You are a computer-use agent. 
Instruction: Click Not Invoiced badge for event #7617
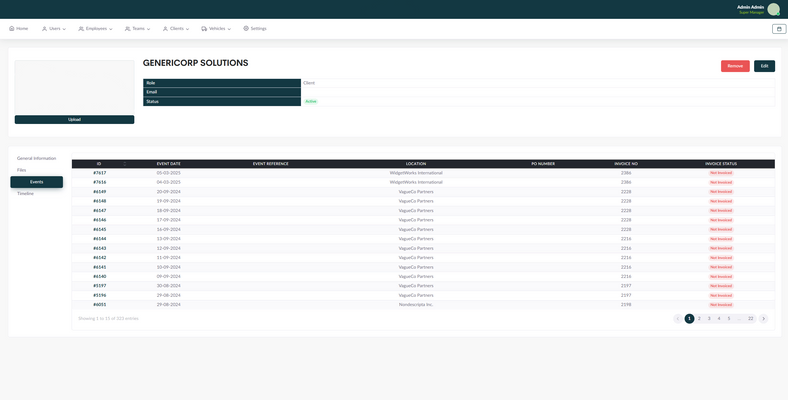721,173
